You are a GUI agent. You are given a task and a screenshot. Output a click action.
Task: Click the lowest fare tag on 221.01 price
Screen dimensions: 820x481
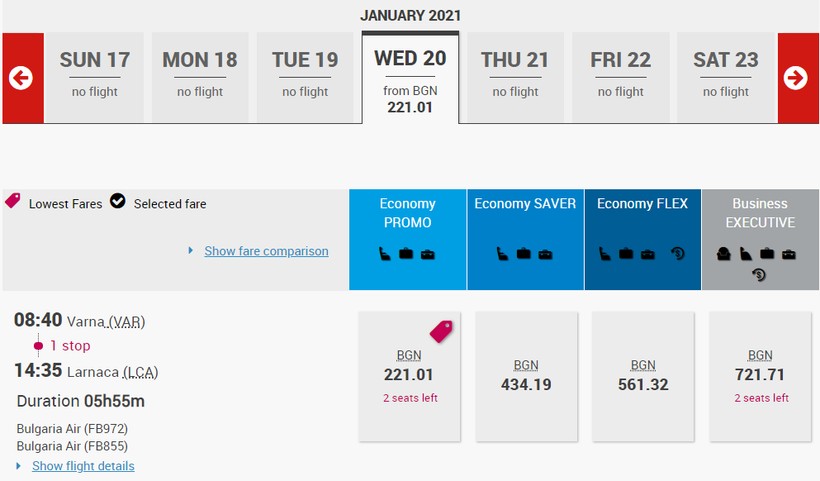click(441, 330)
